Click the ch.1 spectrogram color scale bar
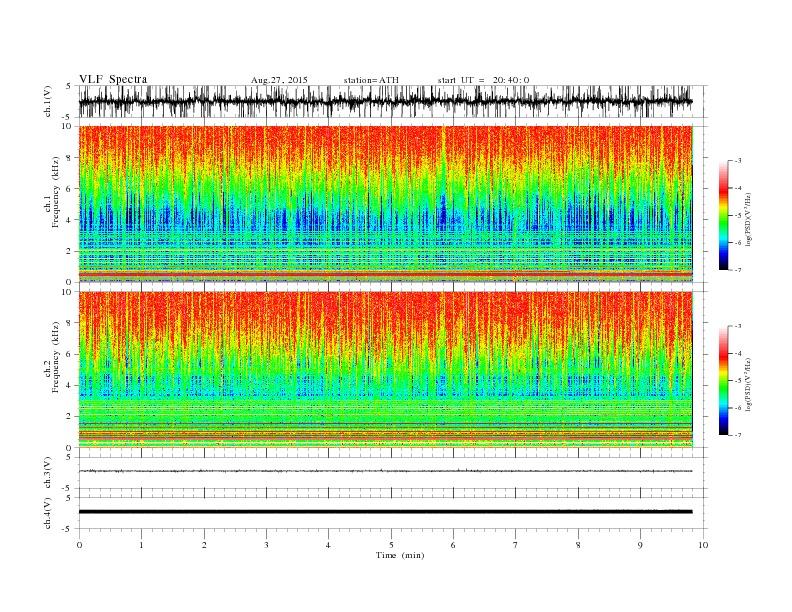792x612 pixels. (723, 215)
